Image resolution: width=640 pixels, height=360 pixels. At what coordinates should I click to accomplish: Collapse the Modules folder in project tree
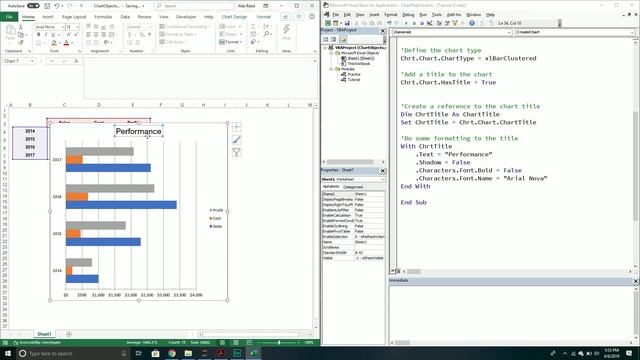click(331, 69)
